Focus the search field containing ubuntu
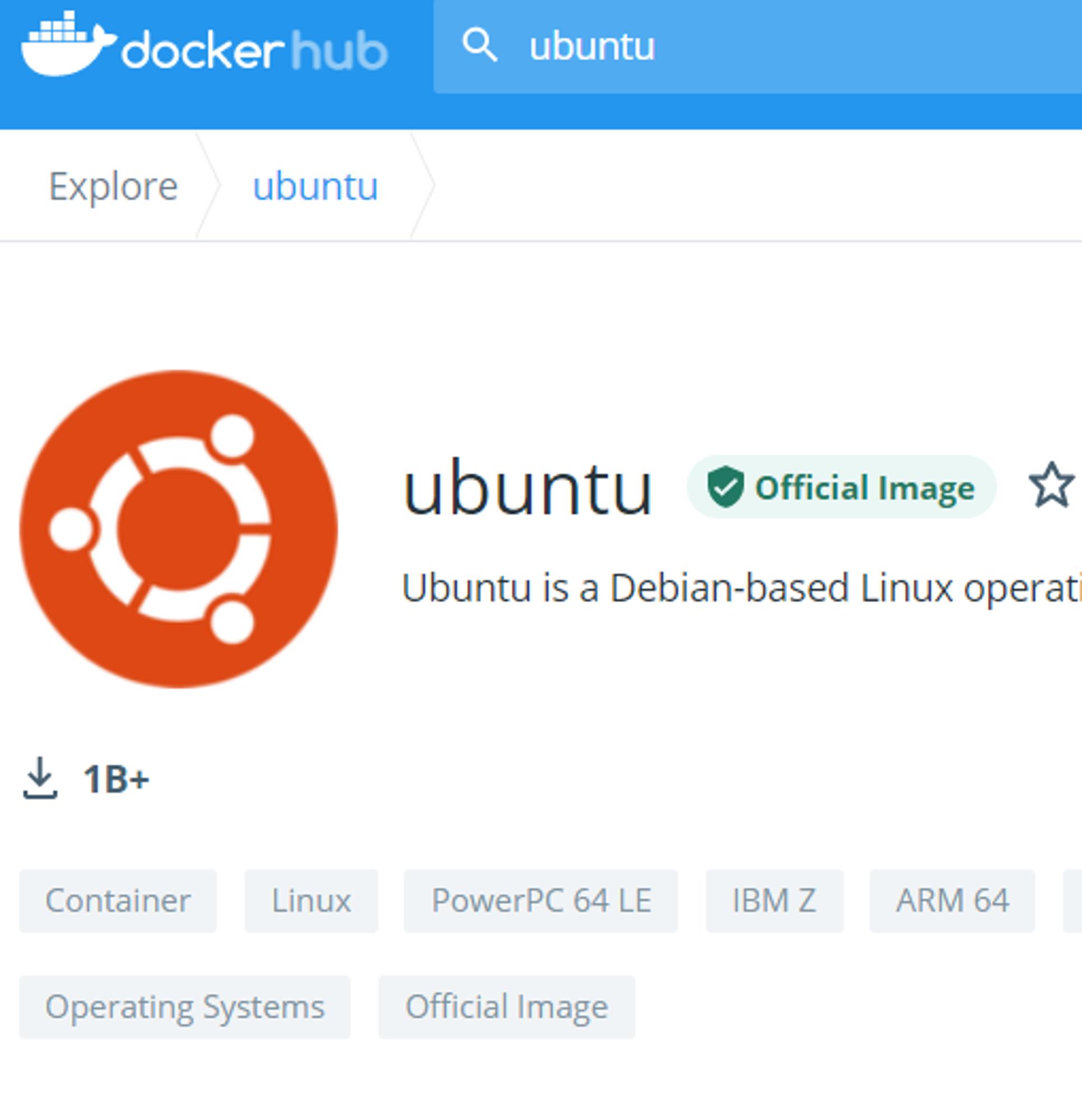1082x1120 pixels. 757,47
